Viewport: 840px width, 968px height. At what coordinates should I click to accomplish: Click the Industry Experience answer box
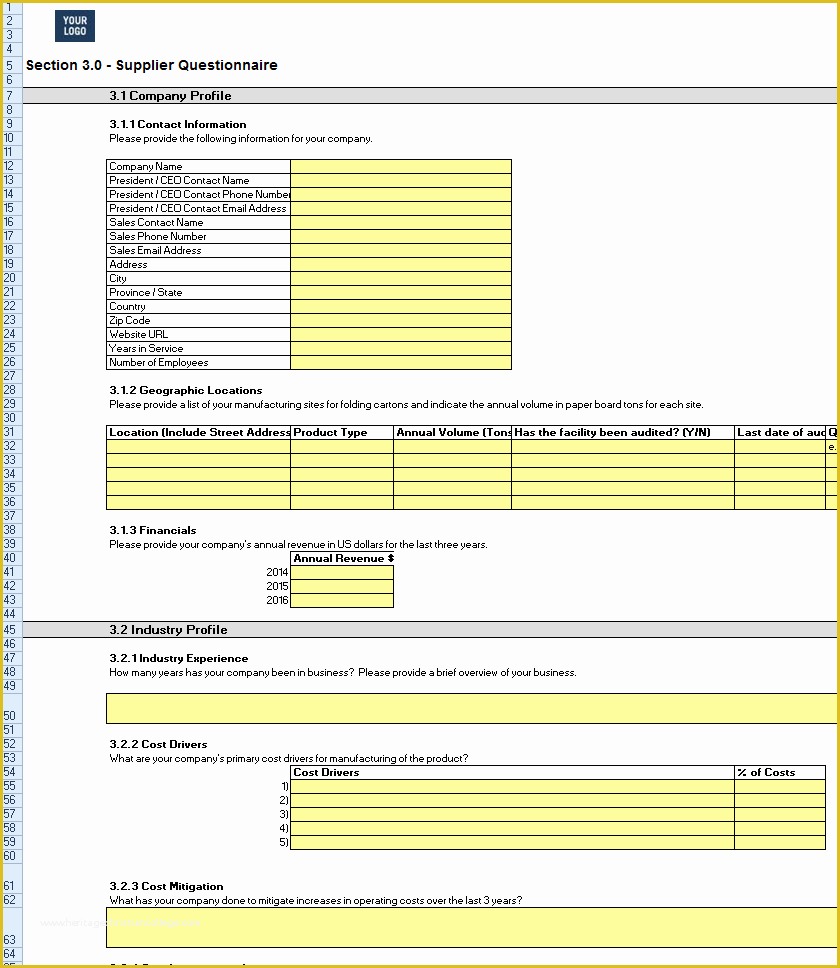(x=472, y=708)
